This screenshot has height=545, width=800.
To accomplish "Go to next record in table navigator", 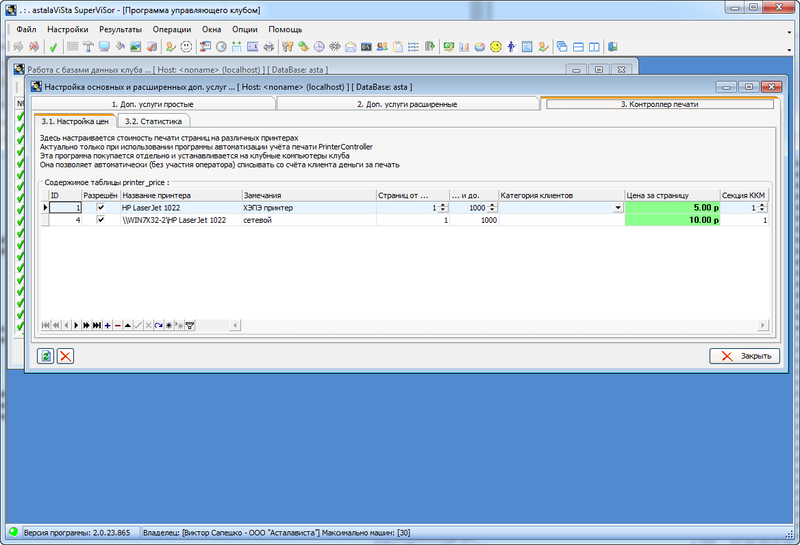I will pyautogui.click(x=77, y=326).
